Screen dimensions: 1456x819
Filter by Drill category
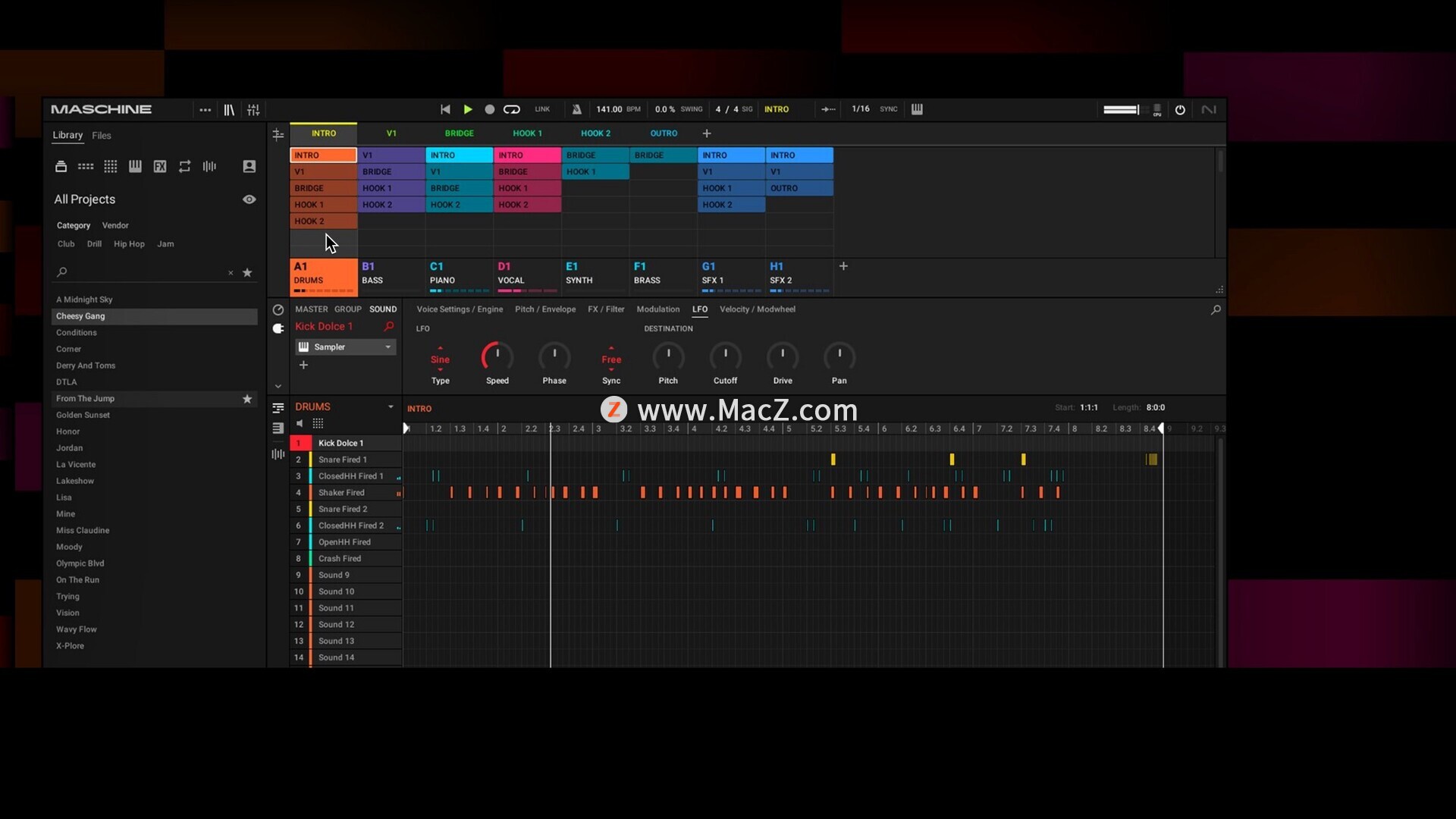[x=94, y=244]
